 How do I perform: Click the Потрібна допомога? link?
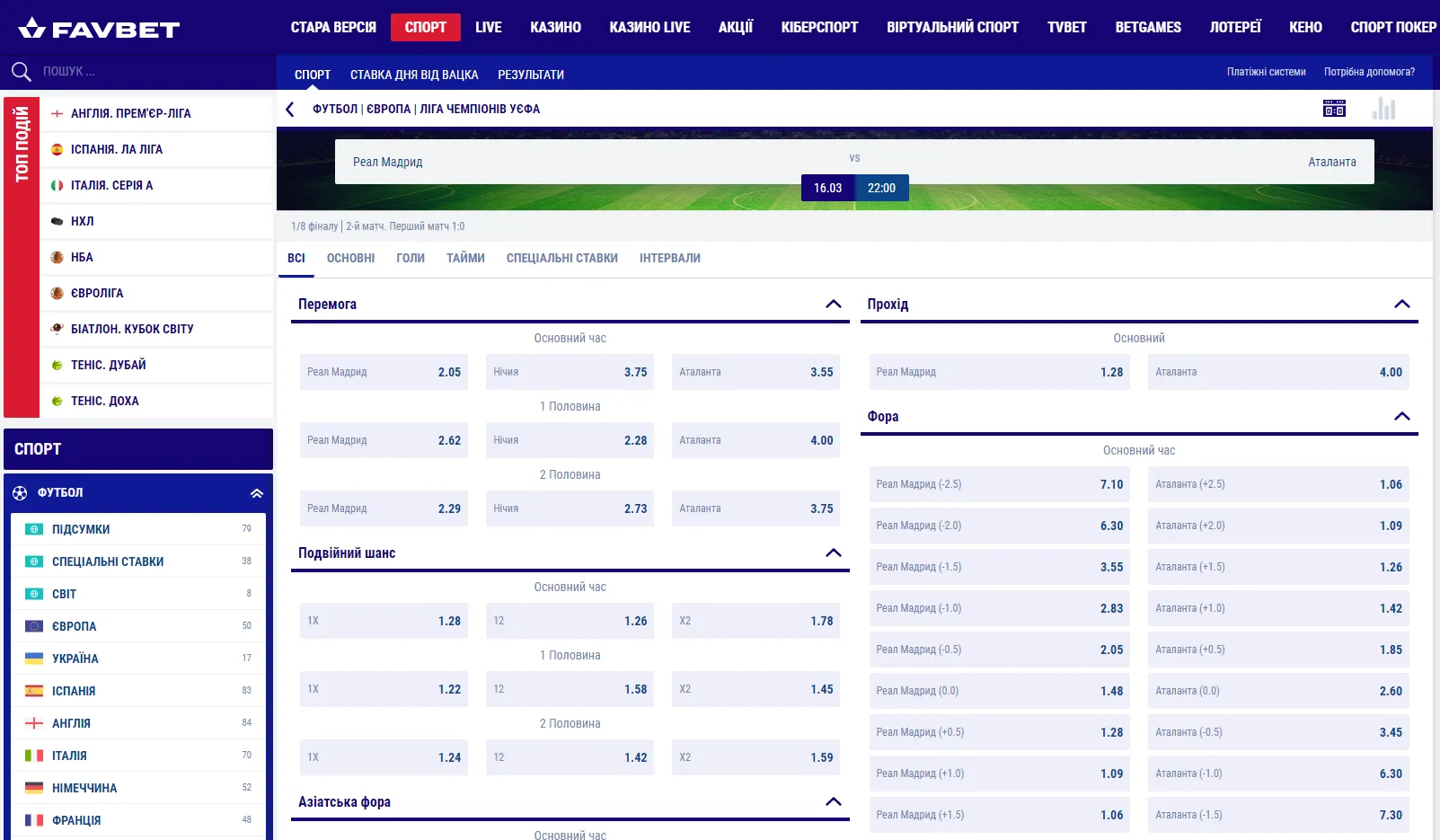tap(1368, 72)
